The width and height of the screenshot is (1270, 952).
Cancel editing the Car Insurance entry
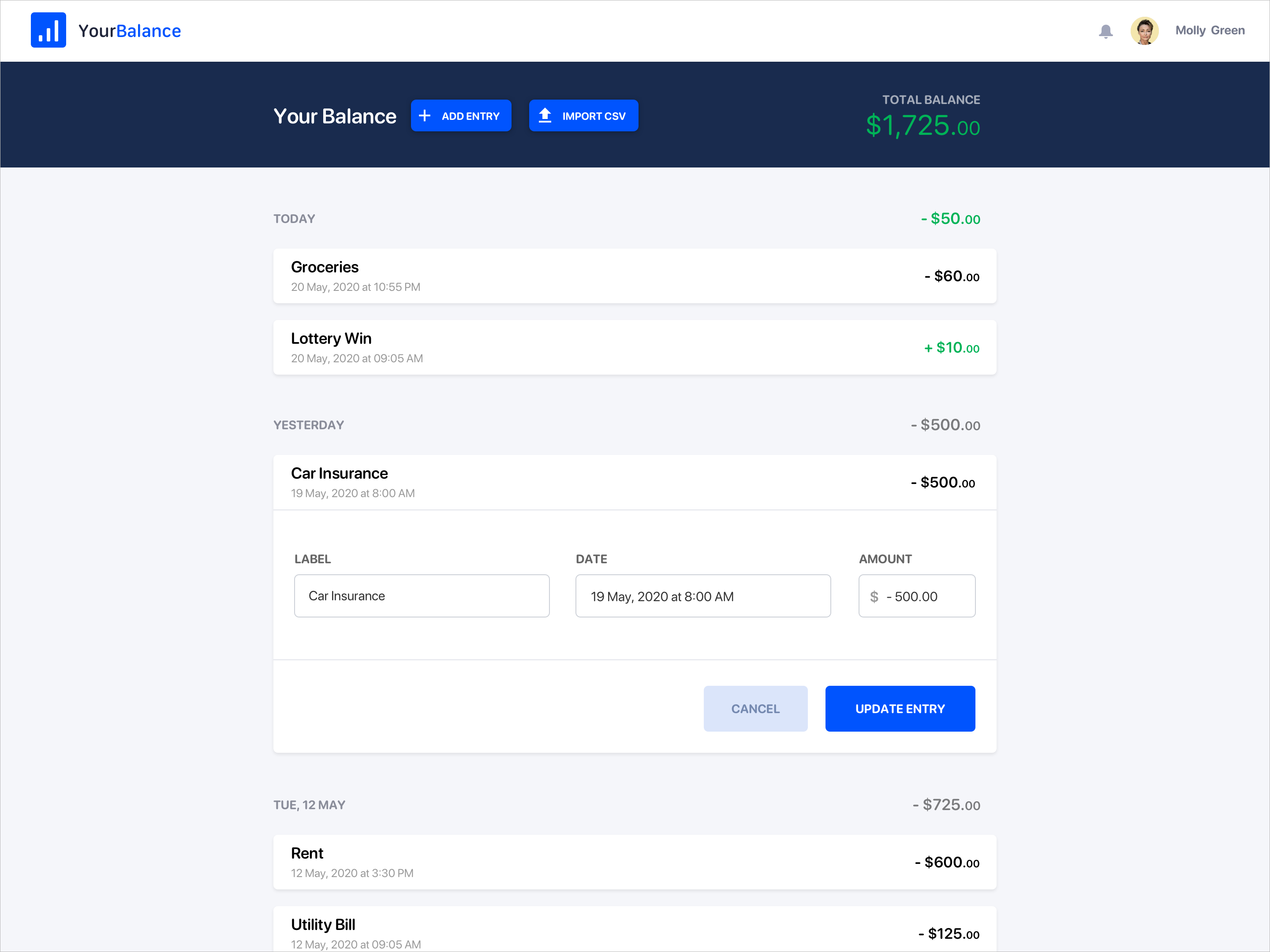coord(755,709)
